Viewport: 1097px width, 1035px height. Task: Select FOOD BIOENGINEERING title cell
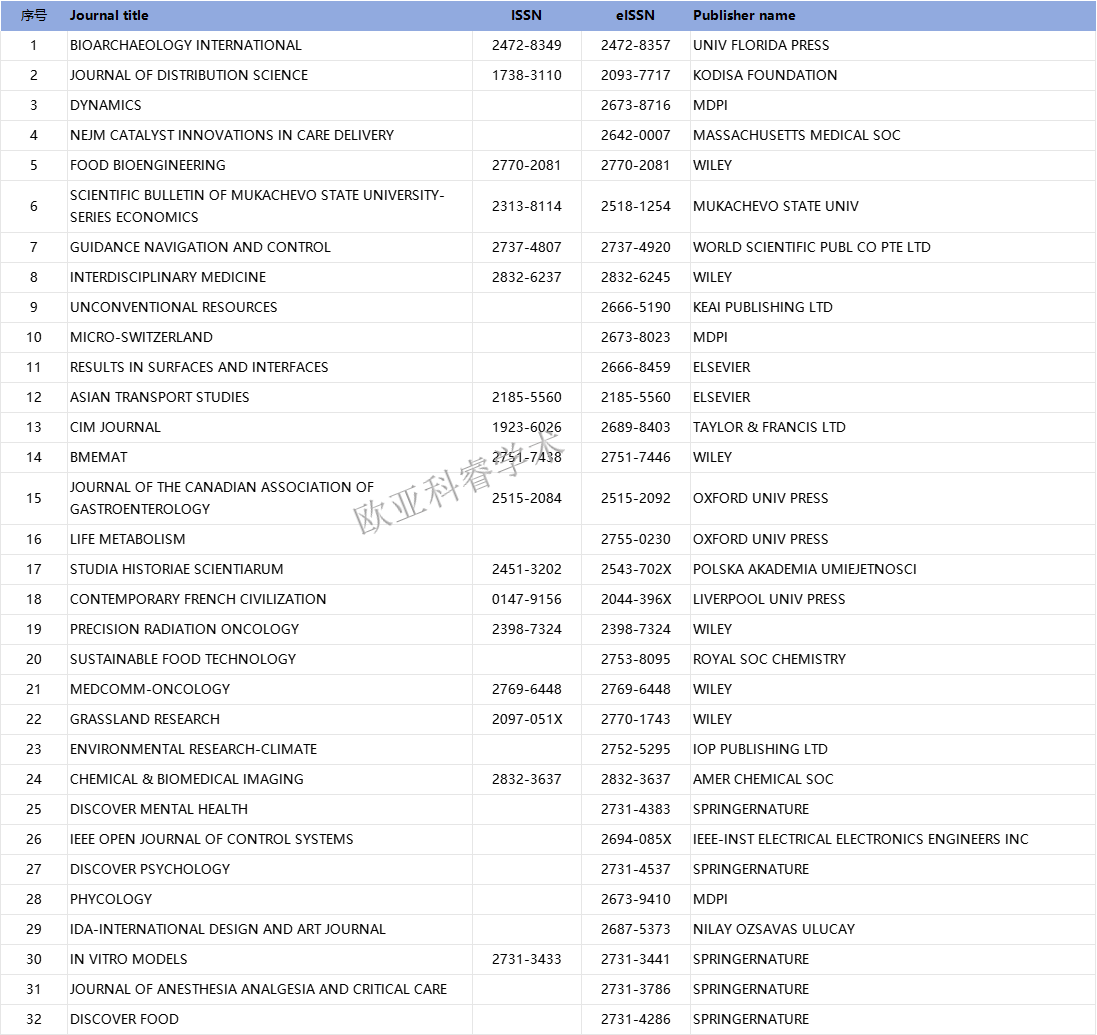[x=148, y=166]
